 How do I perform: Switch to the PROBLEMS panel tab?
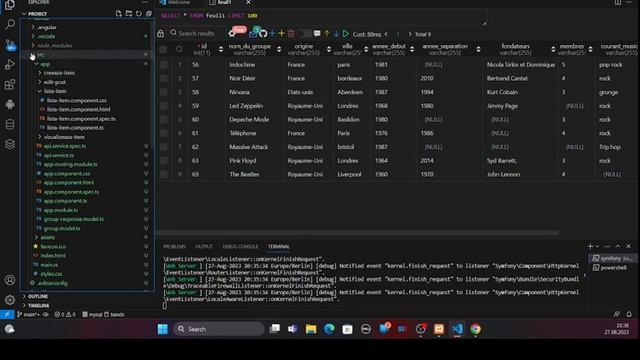click(174, 247)
